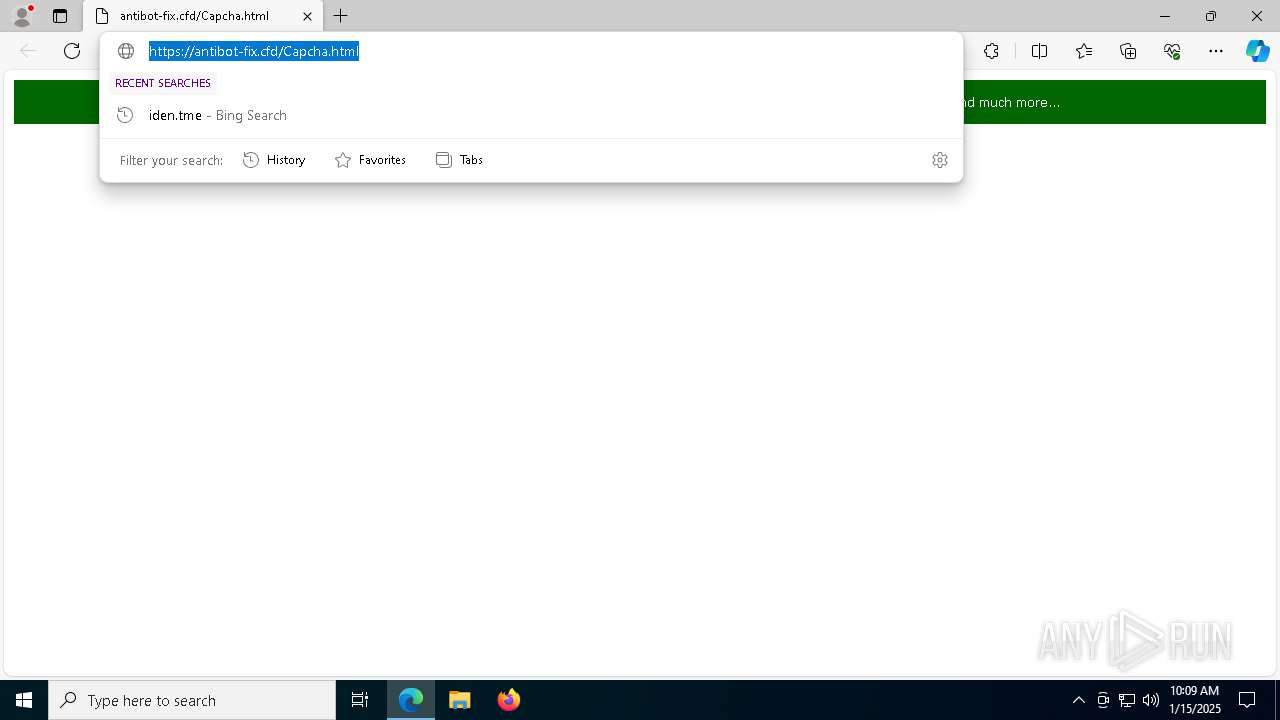Click the taskbar search box
This screenshot has height=720, width=1280.
coord(192,700)
